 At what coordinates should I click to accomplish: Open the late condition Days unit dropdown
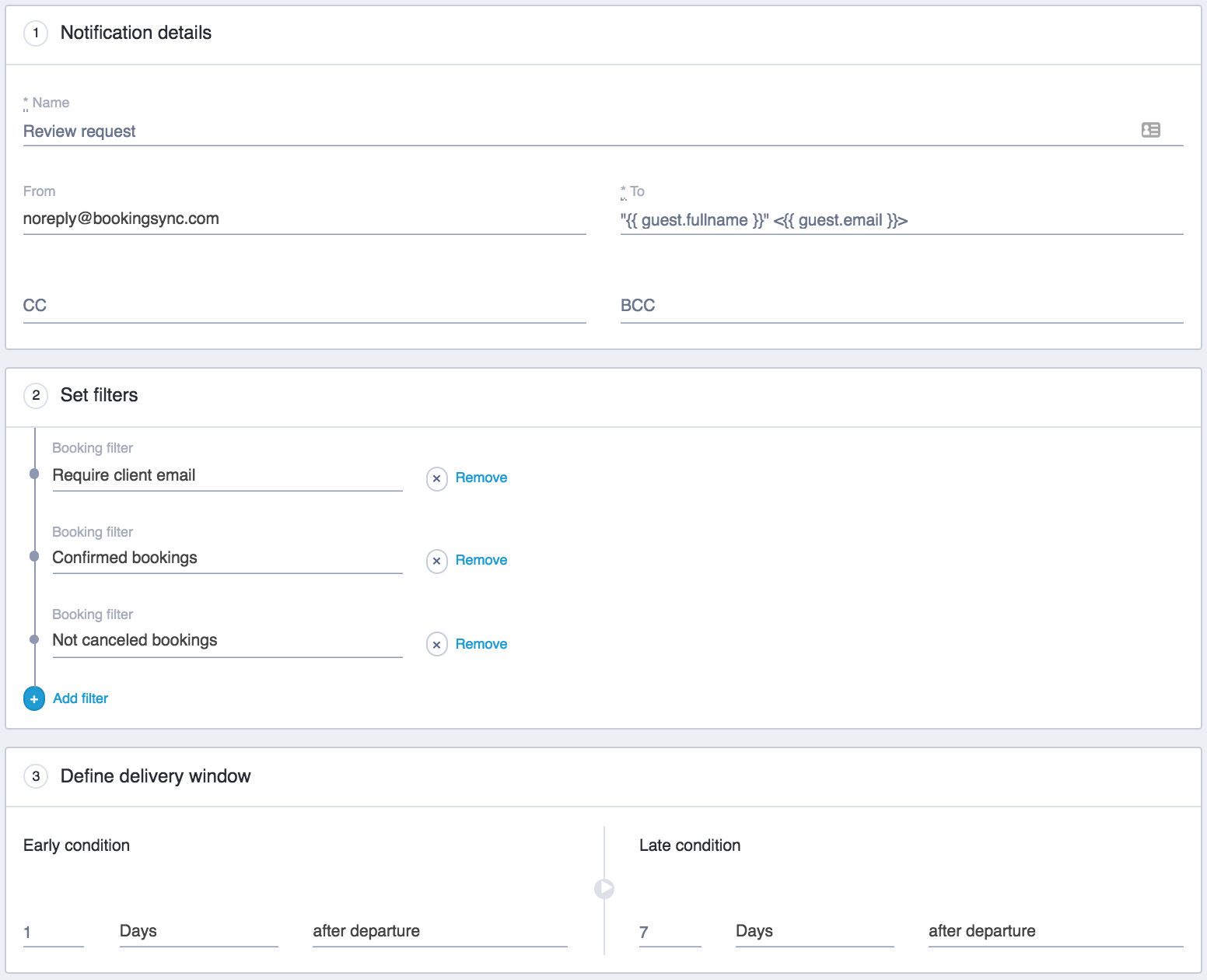click(814, 931)
